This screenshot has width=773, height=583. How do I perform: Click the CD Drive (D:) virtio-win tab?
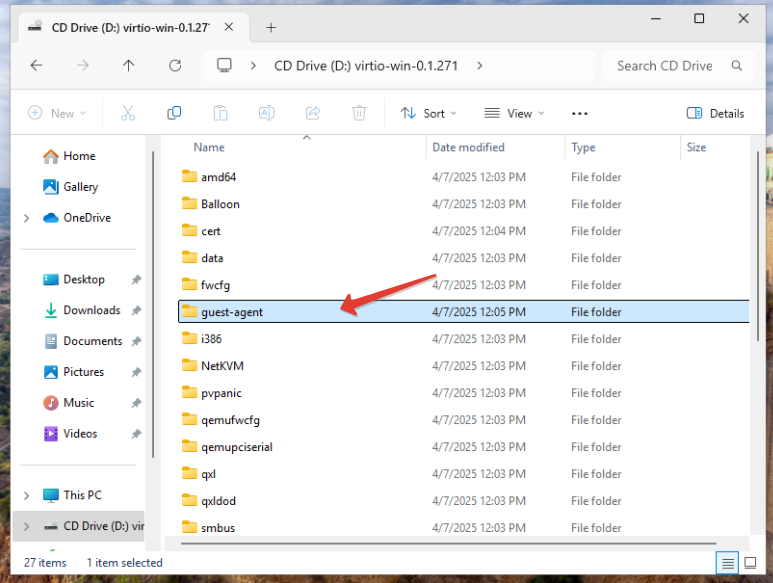pos(133,28)
